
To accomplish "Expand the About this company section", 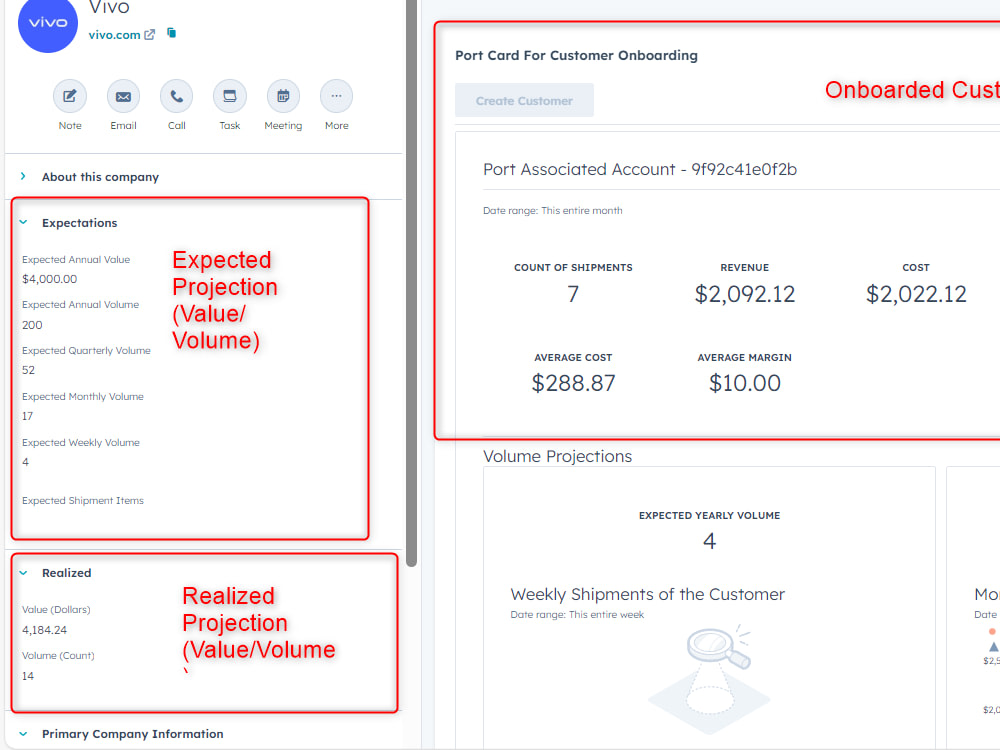I will [102, 176].
